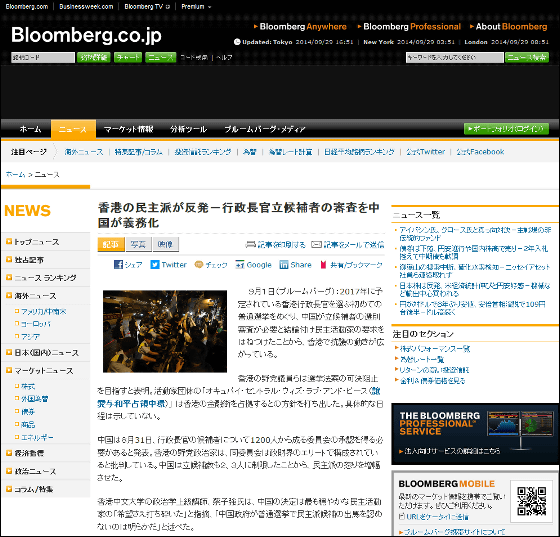The height and width of the screenshot is (537, 560).
Task: Open the Hong Kong protest photo thumbnail
Action: (165, 331)
